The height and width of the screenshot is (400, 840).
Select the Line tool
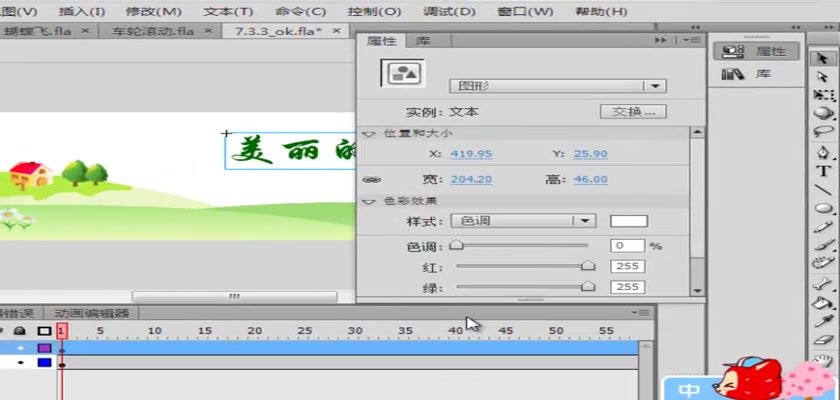point(823,190)
